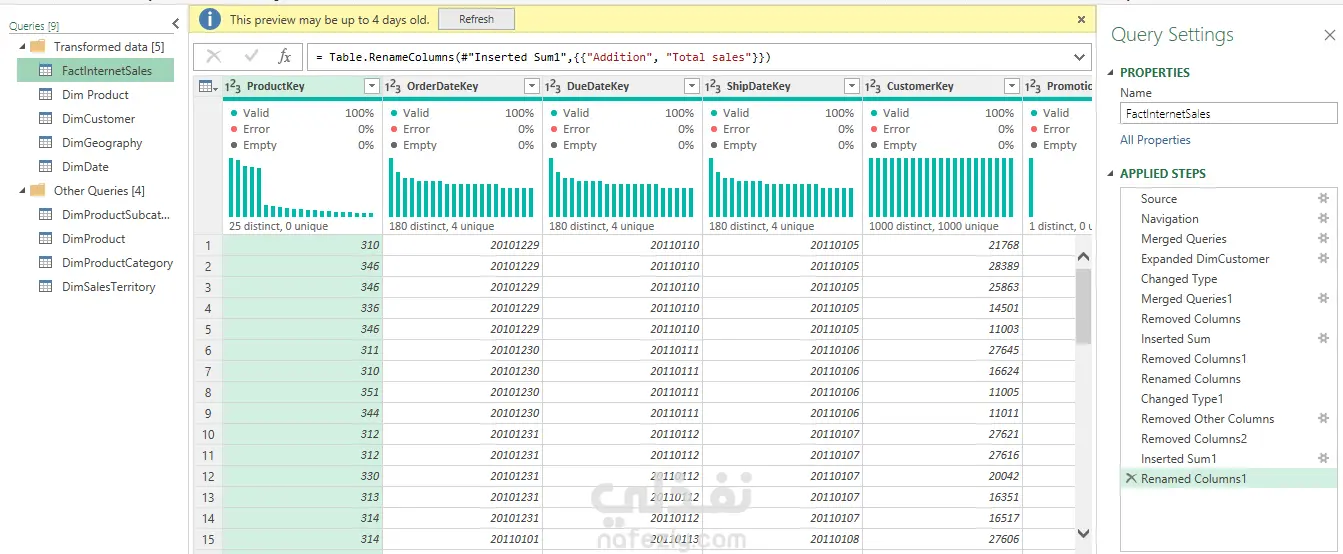The image size is (1343, 554).
Task: Click the CustomerKey distribution histogram
Action: click(x=942, y=187)
